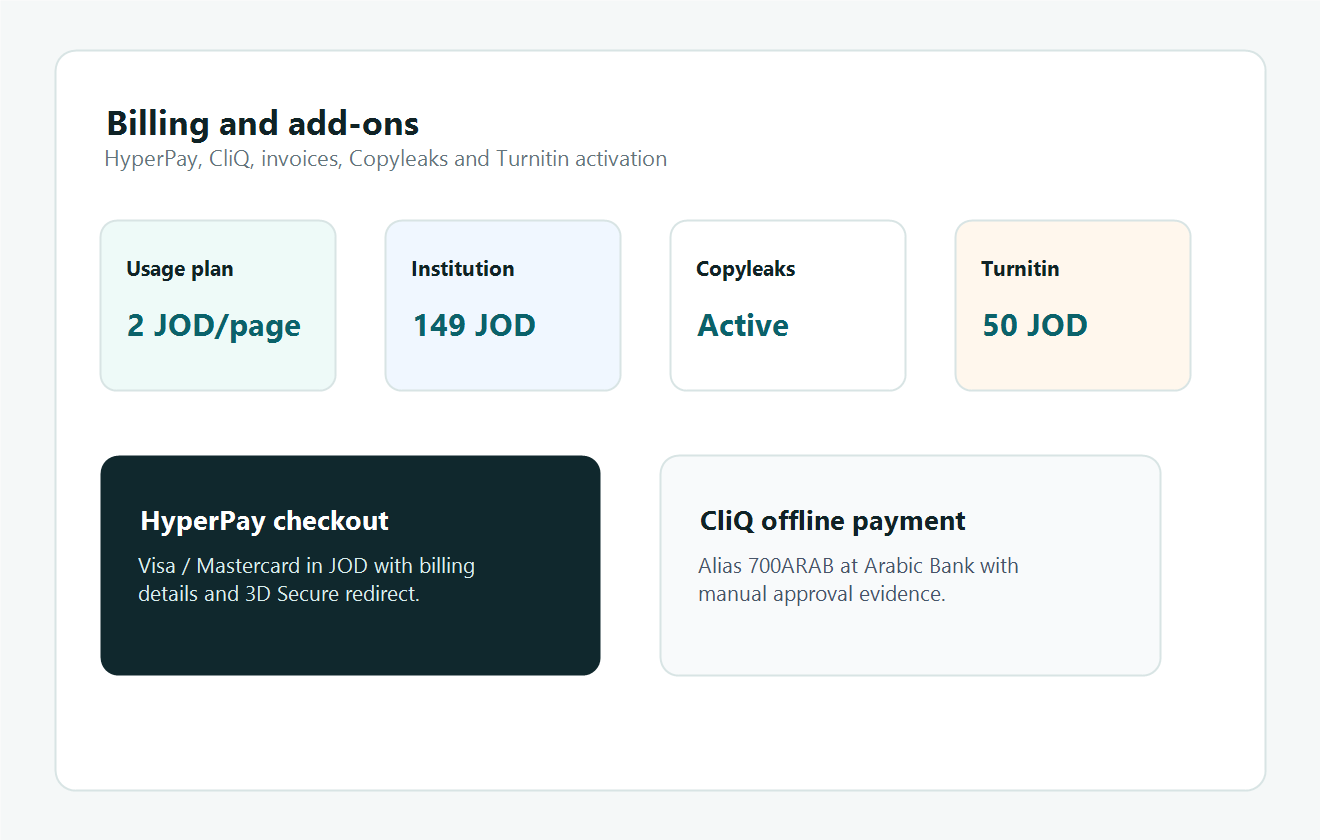The image size is (1320, 840).
Task: Click the '50 JOD' Turnitin price
Action: click(x=1035, y=325)
